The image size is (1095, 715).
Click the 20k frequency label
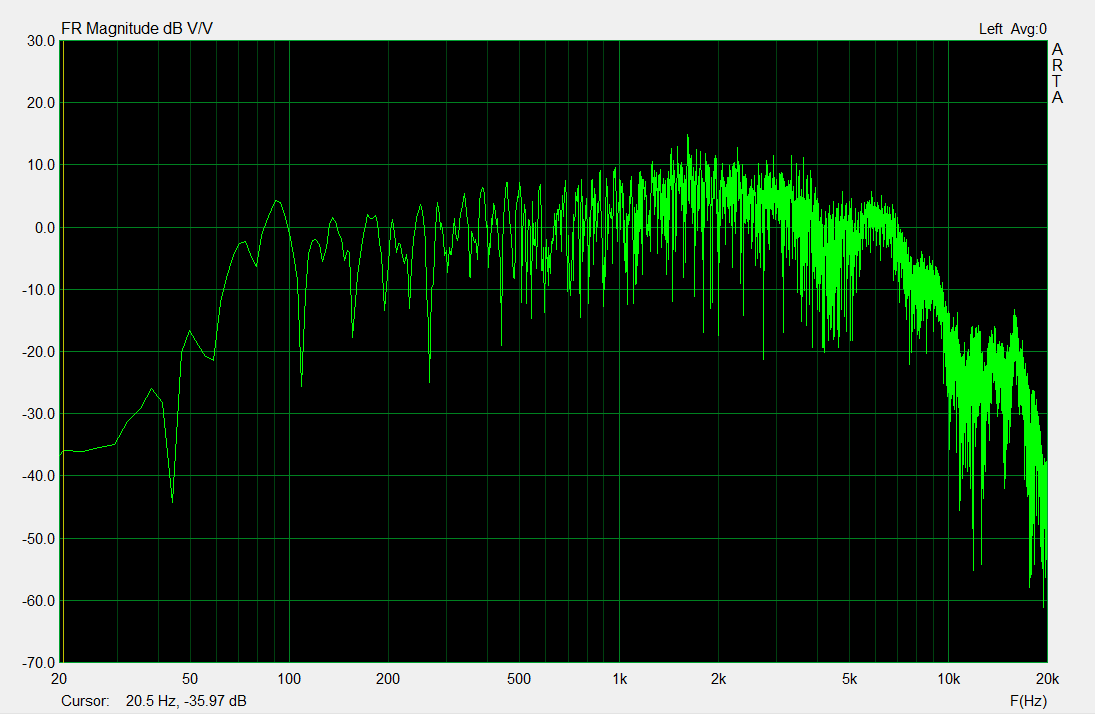pos(1048,679)
